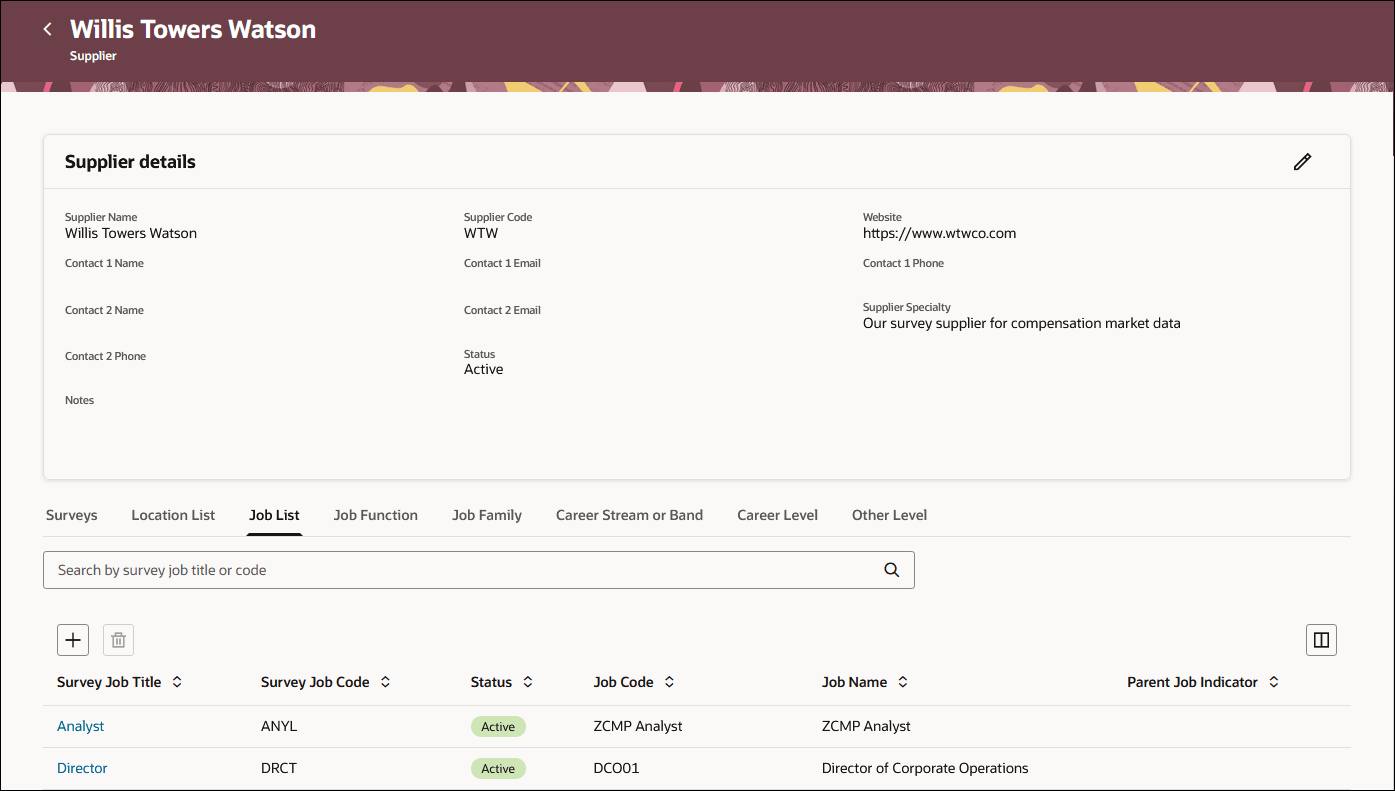
Task: Open the Analyst survey job link
Action: (x=80, y=726)
